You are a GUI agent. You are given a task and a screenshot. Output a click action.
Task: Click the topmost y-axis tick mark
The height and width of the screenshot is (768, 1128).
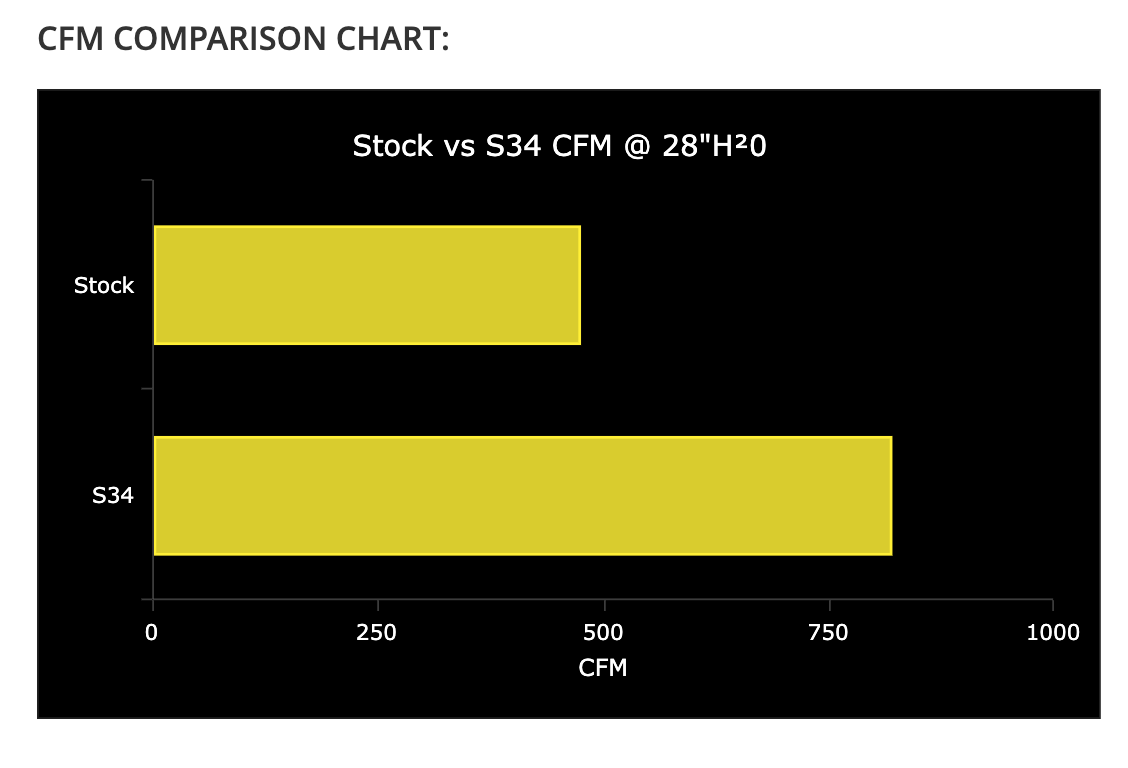tap(147, 181)
